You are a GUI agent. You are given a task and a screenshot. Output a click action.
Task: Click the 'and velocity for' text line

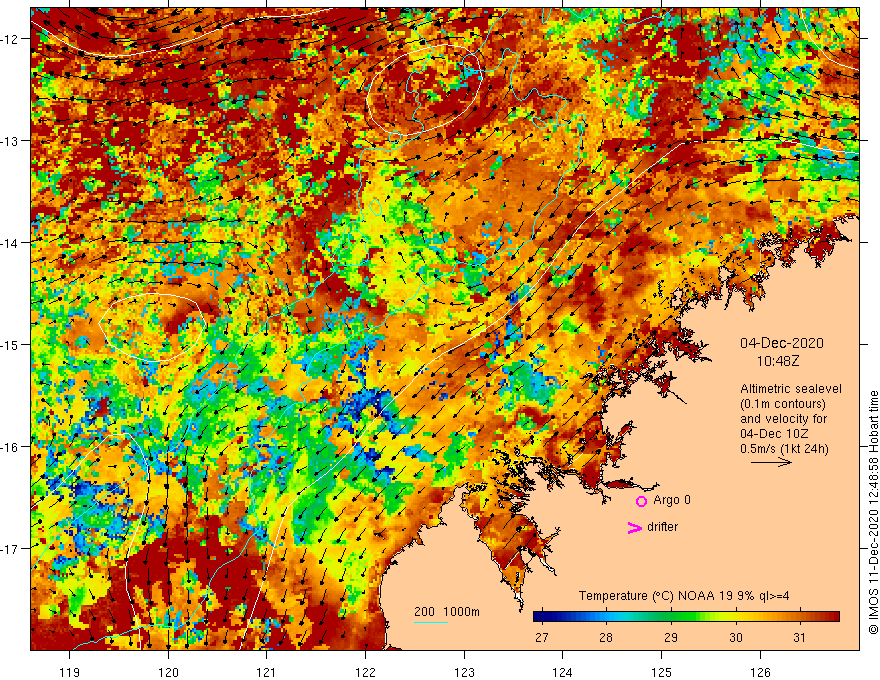783,419
